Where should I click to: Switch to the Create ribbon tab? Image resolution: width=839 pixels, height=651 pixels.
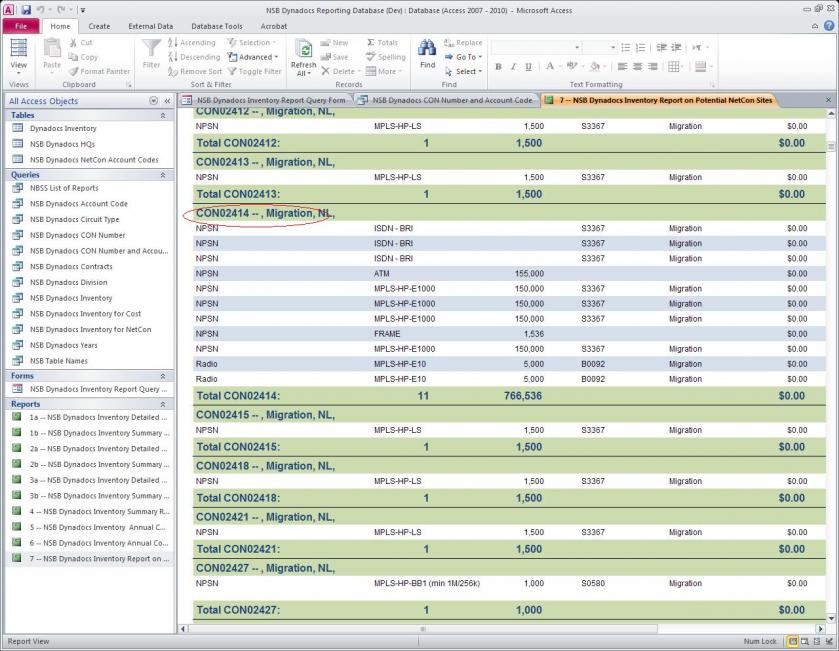[x=99, y=26]
